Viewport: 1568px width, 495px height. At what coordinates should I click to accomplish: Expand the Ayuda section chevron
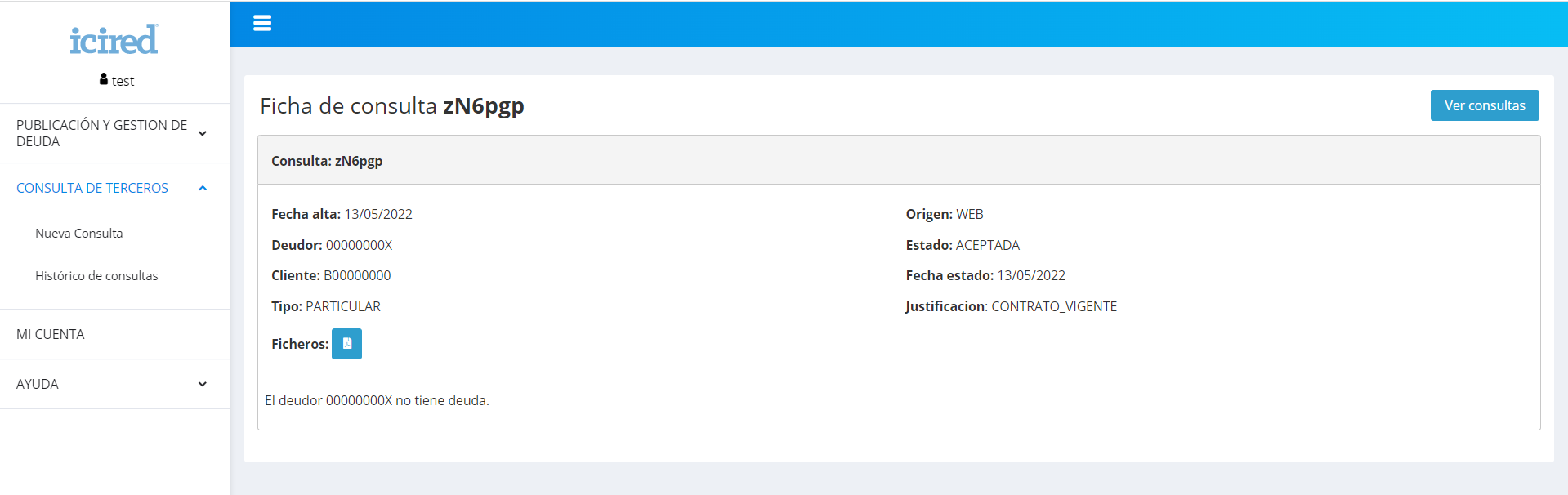click(x=203, y=384)
